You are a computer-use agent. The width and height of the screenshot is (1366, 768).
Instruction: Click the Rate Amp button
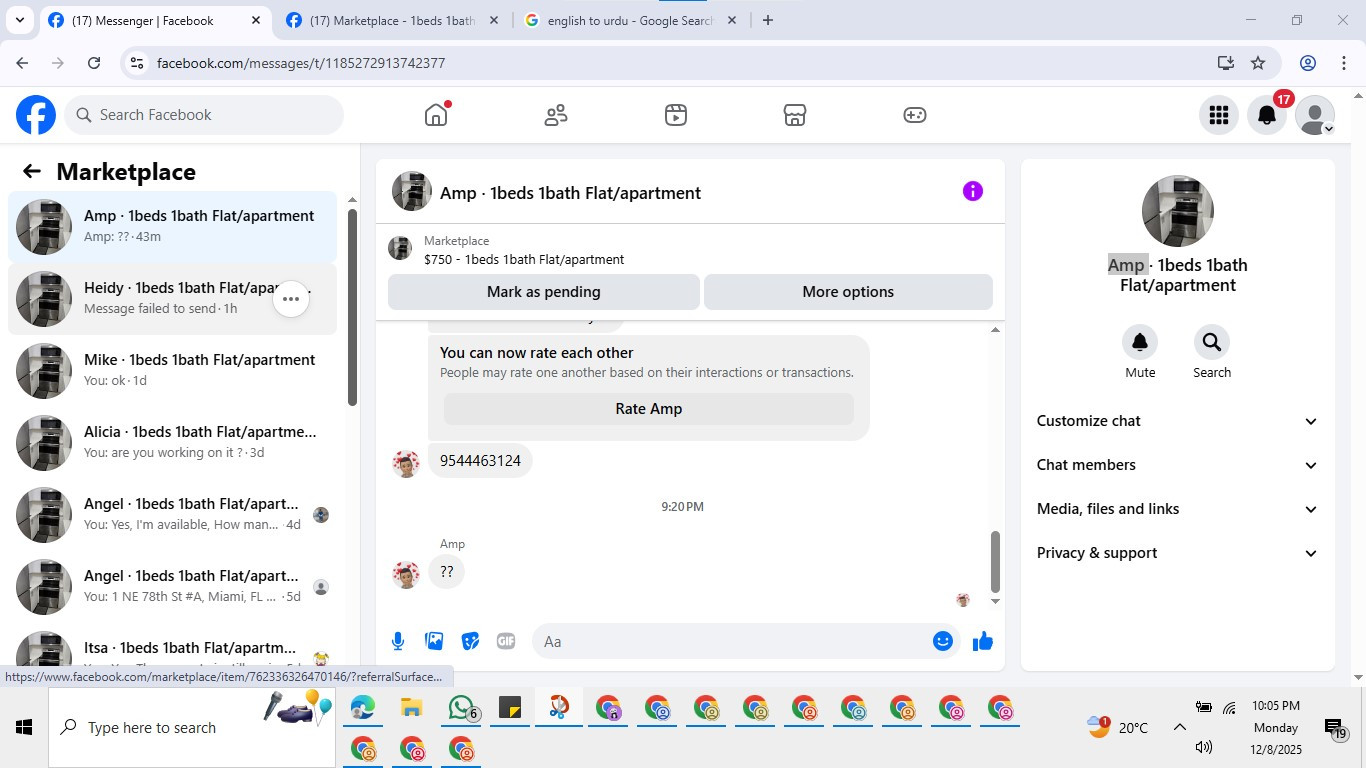coord(649,409)
